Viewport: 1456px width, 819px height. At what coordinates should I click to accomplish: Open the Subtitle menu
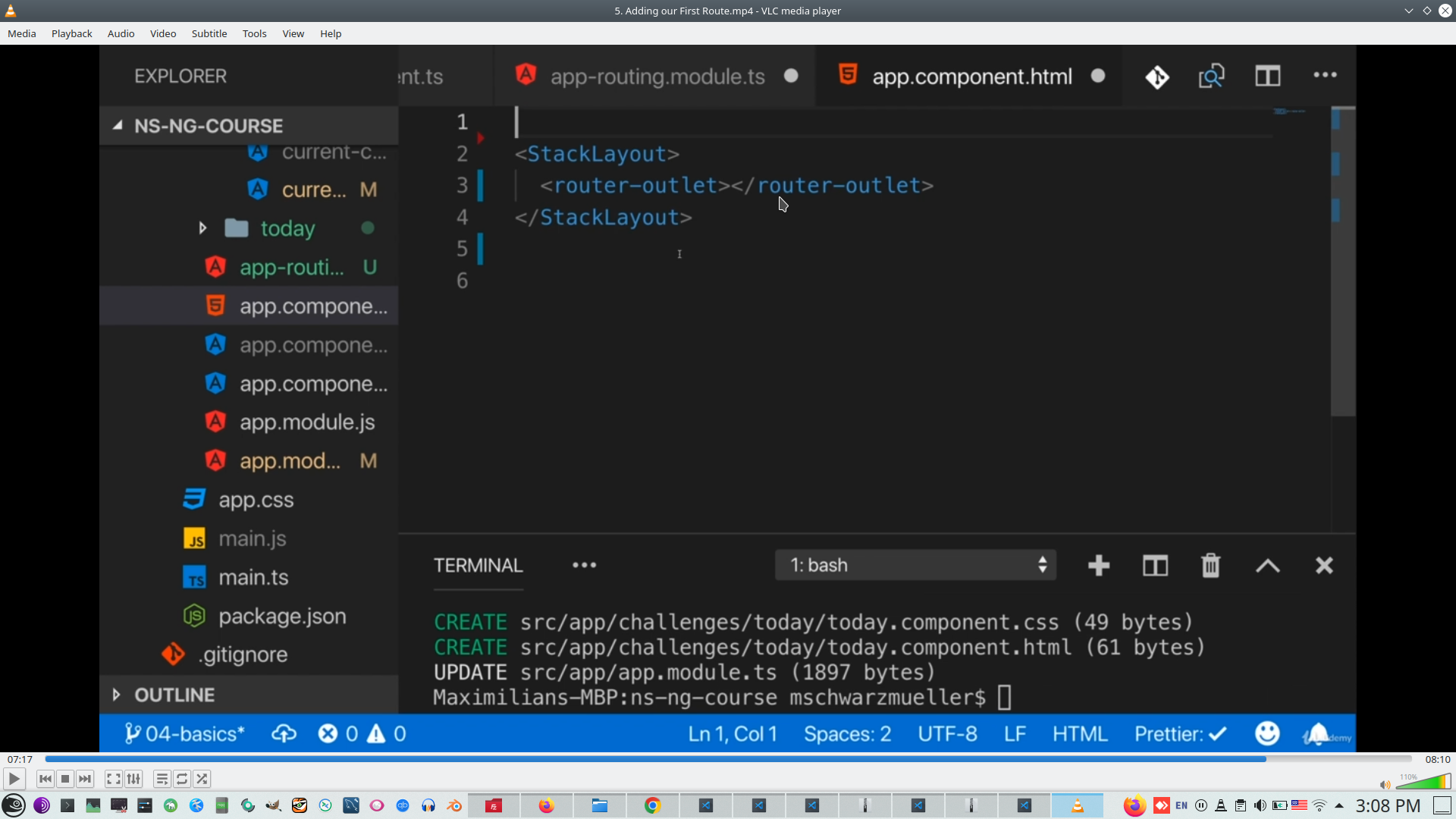click(209, 33)
